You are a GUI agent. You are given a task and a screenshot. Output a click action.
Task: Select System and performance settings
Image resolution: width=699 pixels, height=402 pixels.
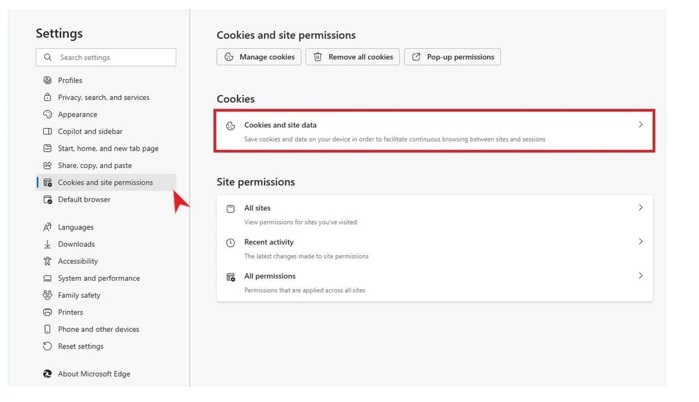pos(98,278)
